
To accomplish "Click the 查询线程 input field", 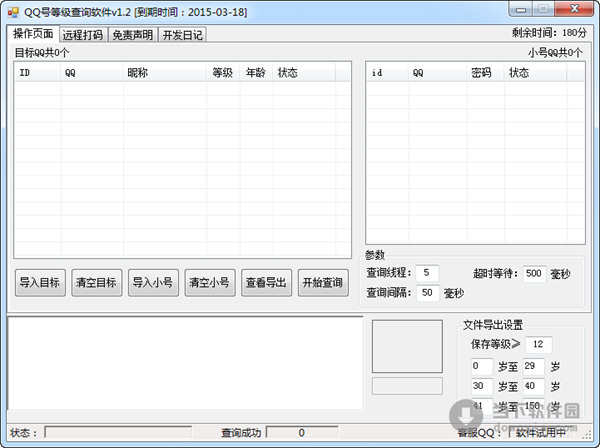I will (x=427, y=273).
